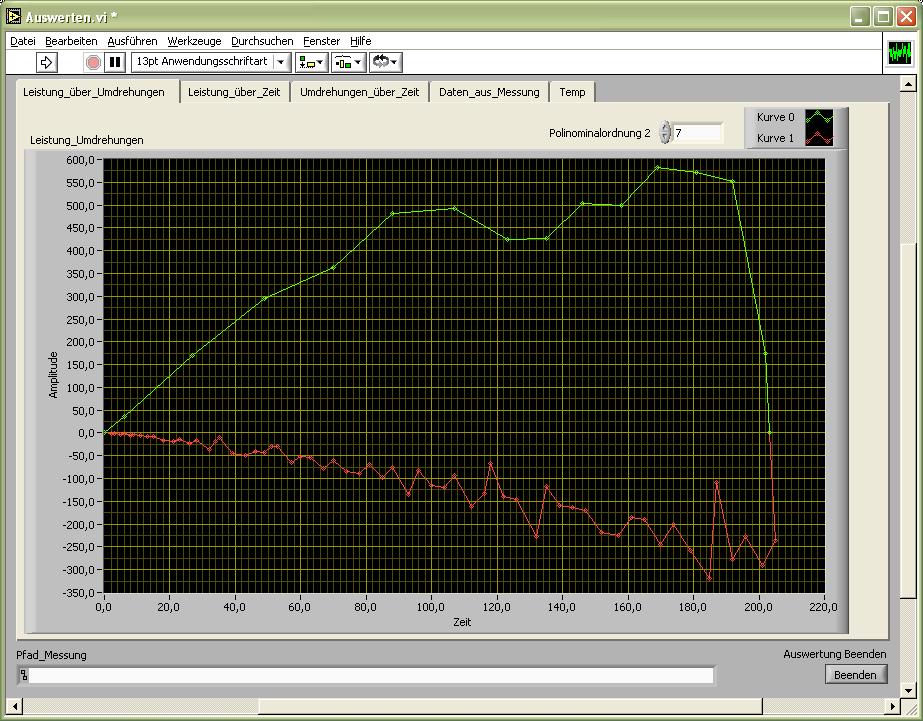This screenshot has height=721, width=923.
Task: Click the Kurve 0 green plot legend icon
Action: 818,118
